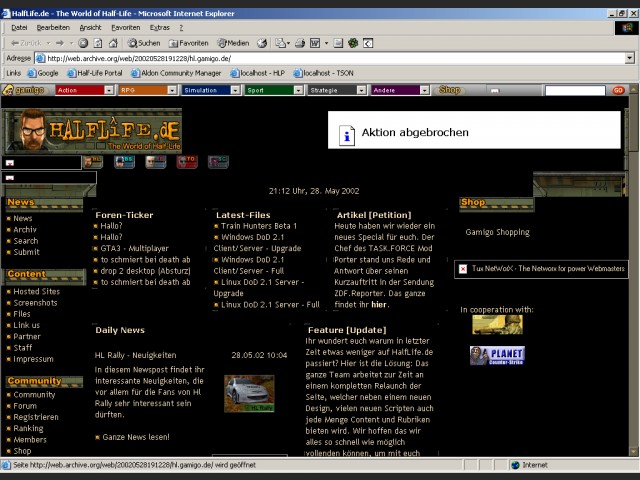Expand the Simulation games dropdown
Viewport: 640px width, 480px height.
(236, 90)
